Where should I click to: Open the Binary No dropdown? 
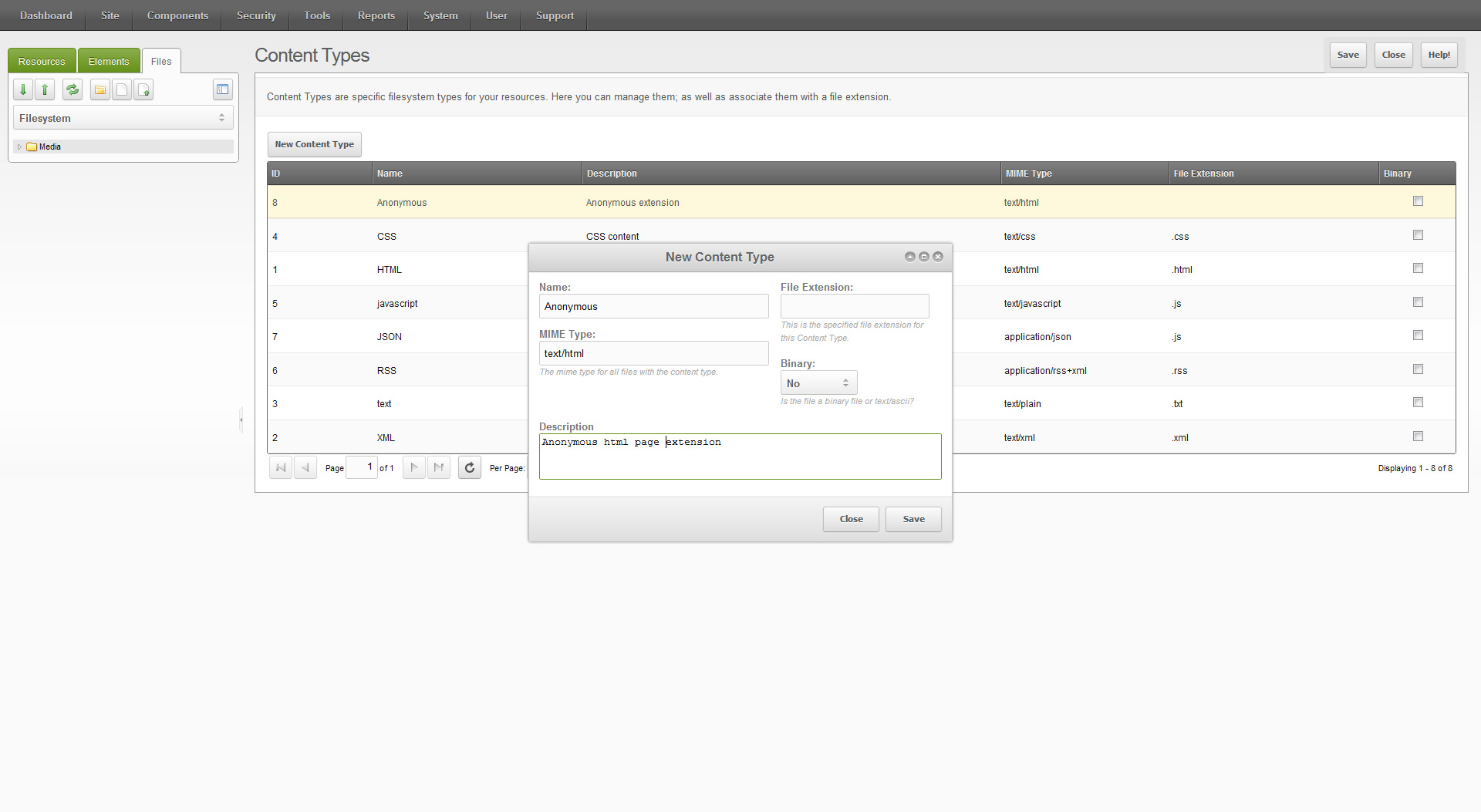pos(818,383)
